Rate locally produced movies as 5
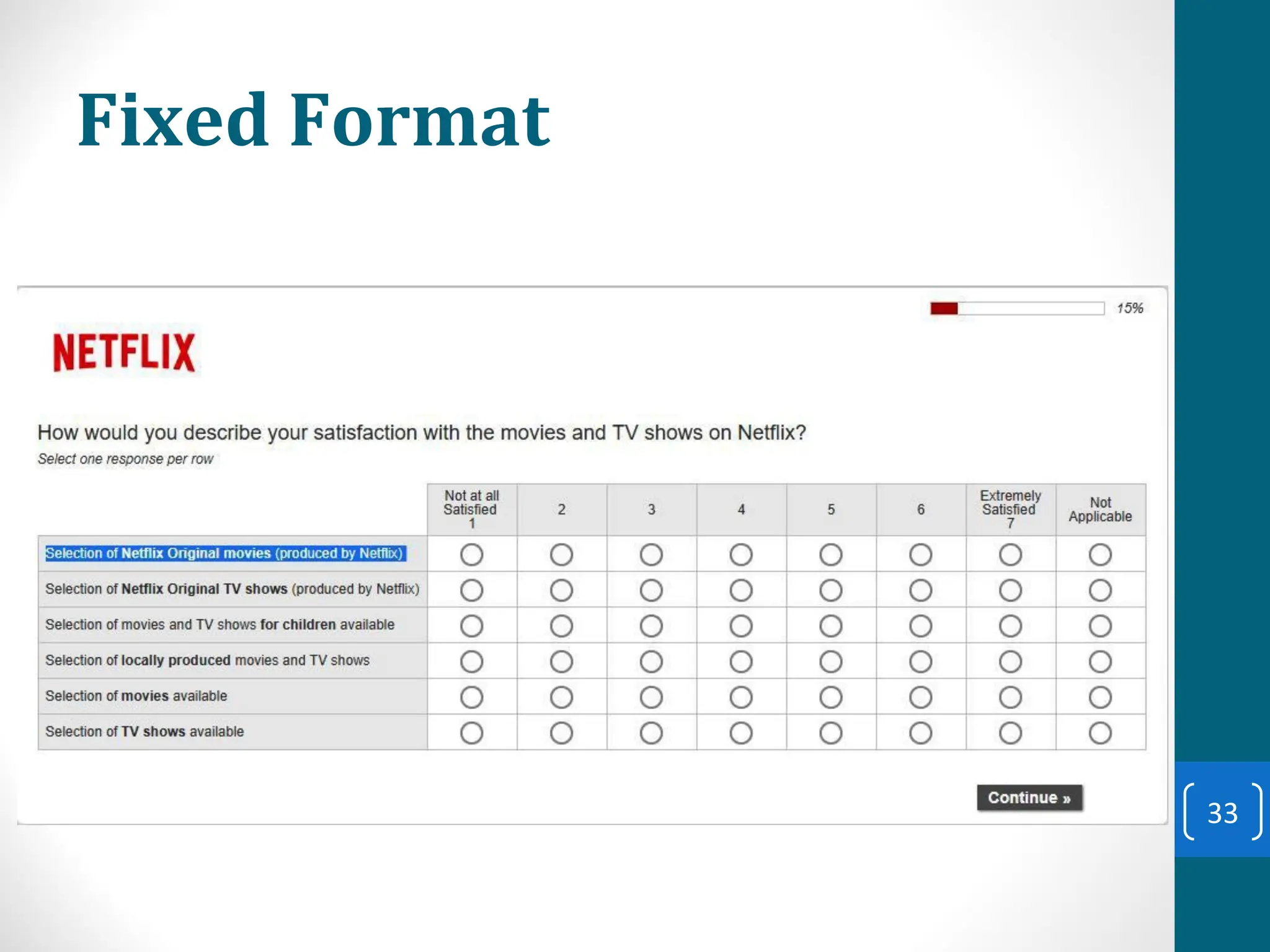 click(x=831, y=661)
